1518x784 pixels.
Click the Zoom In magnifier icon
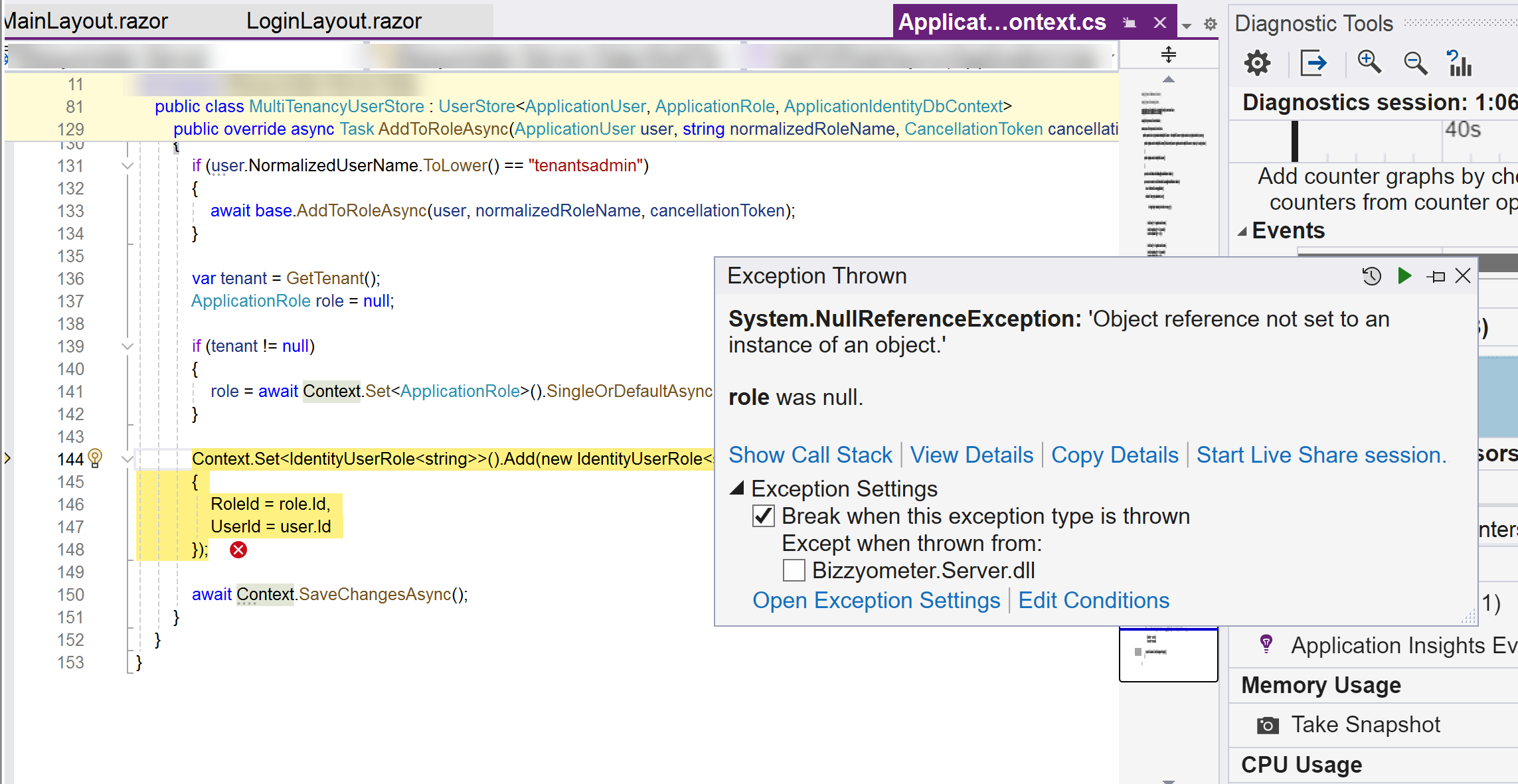(1369, 62)
